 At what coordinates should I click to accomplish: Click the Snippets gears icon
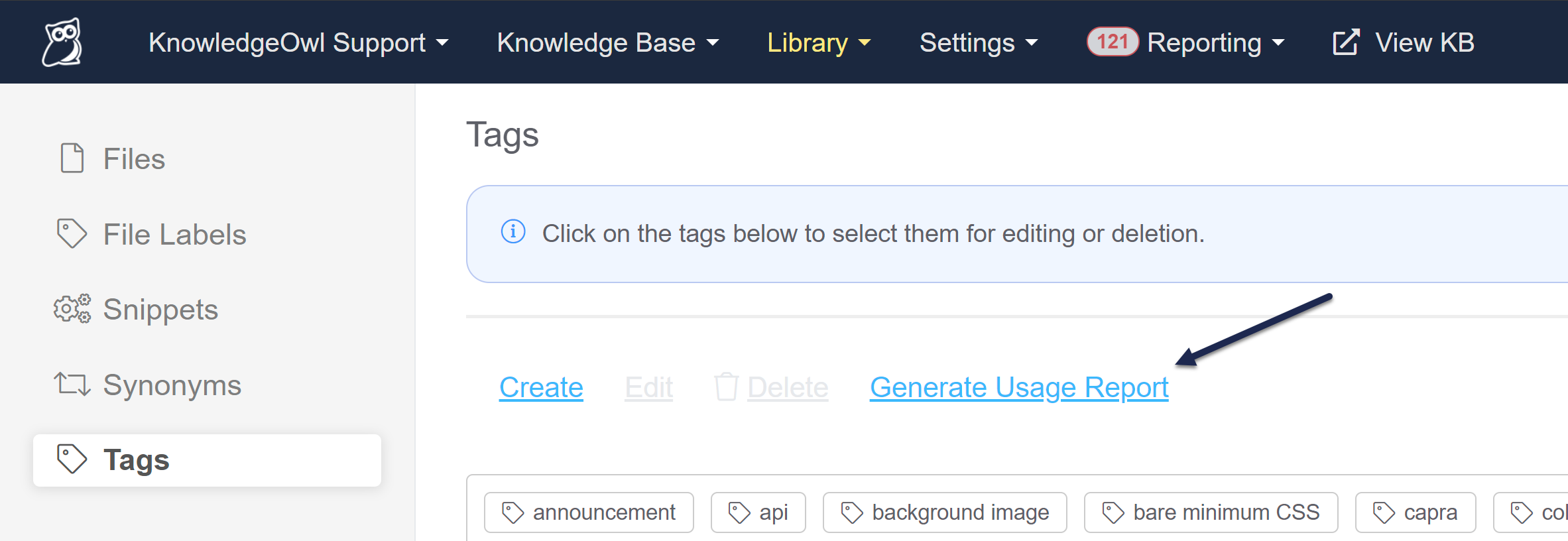click(x=72, y=309)
